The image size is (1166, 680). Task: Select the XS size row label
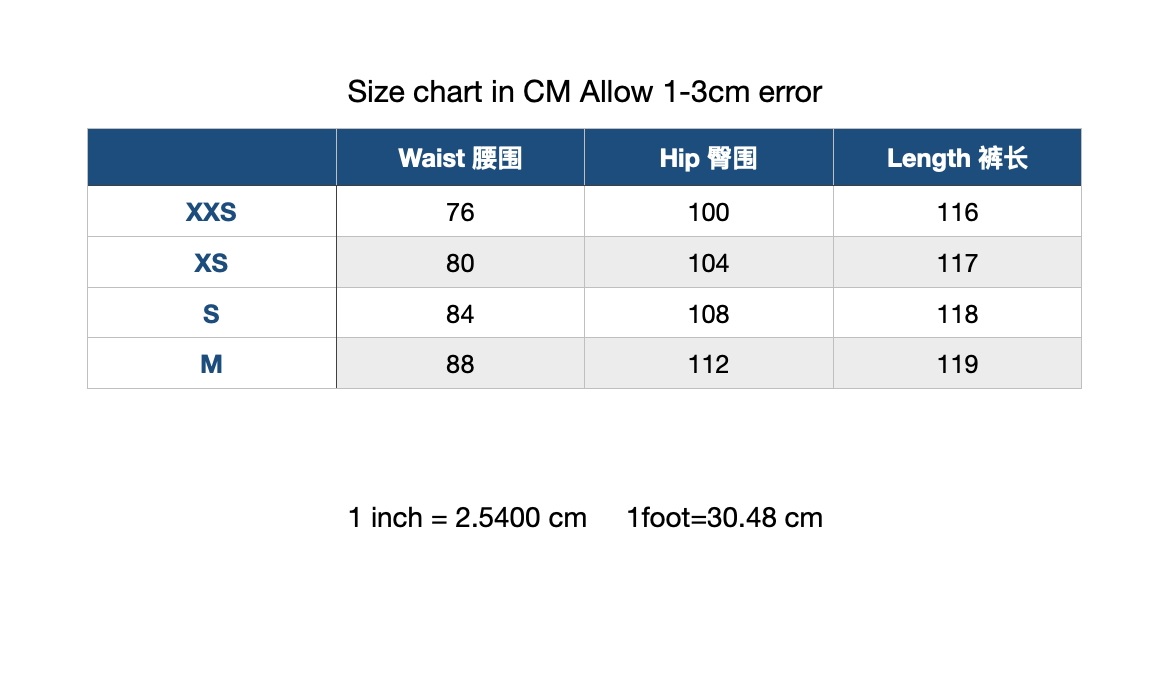[211, 263]
